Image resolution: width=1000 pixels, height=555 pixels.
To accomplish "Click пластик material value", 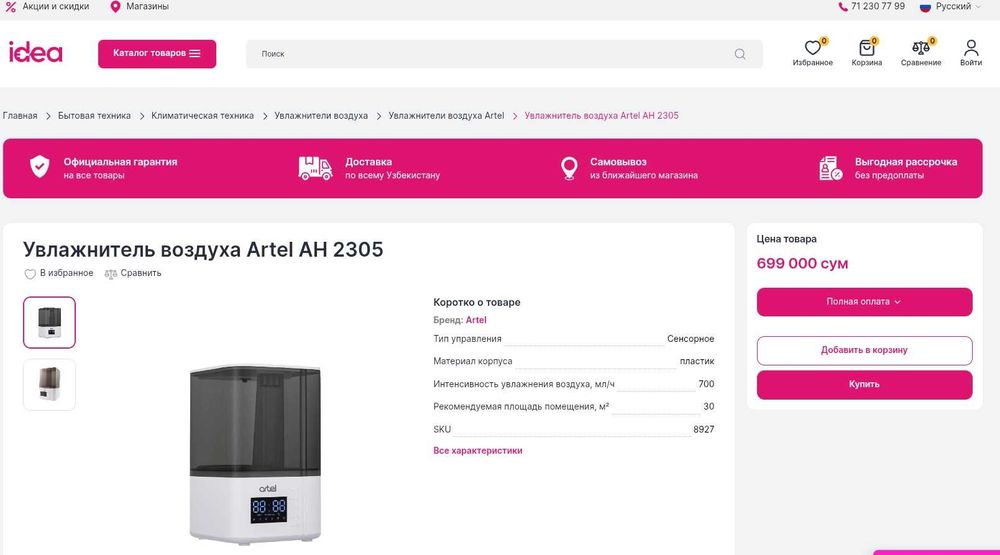I will pos(697,361).
